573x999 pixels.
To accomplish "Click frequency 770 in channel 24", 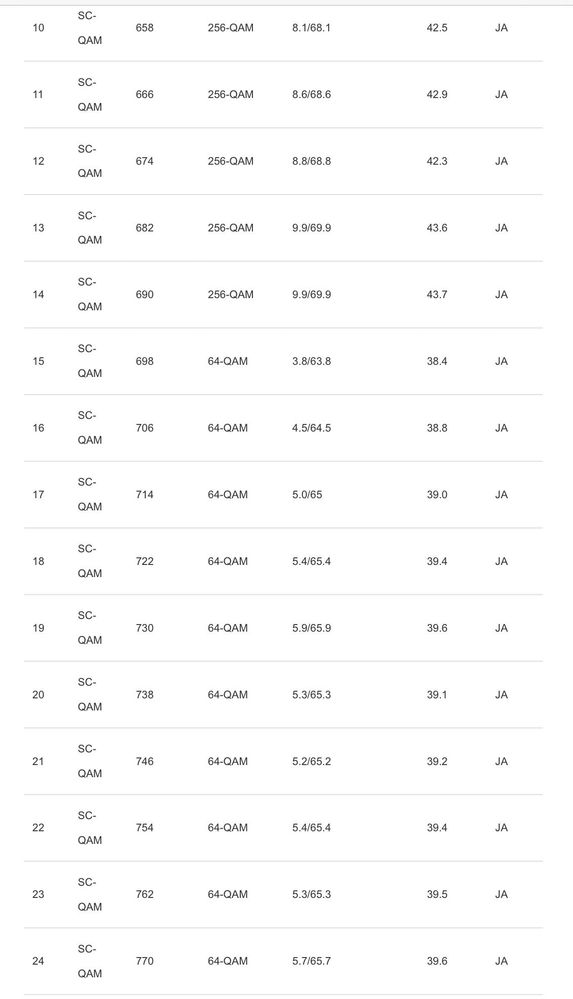I will coord(145,961).
